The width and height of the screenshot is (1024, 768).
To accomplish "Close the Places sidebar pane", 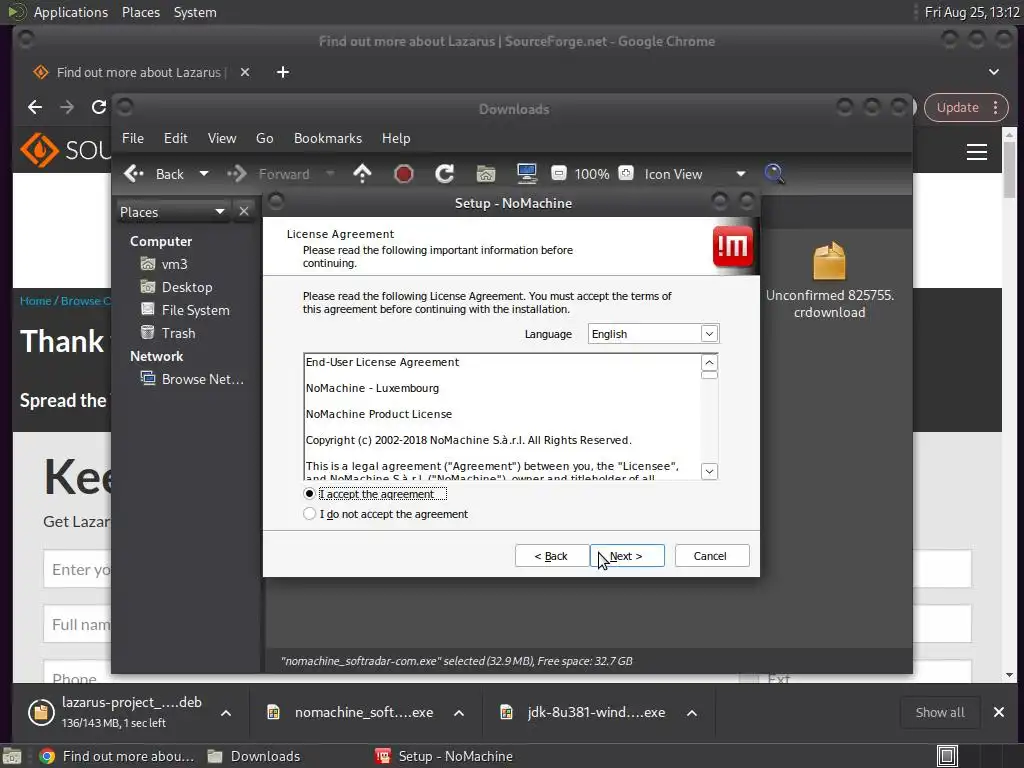I will click(x=244, y=212).
